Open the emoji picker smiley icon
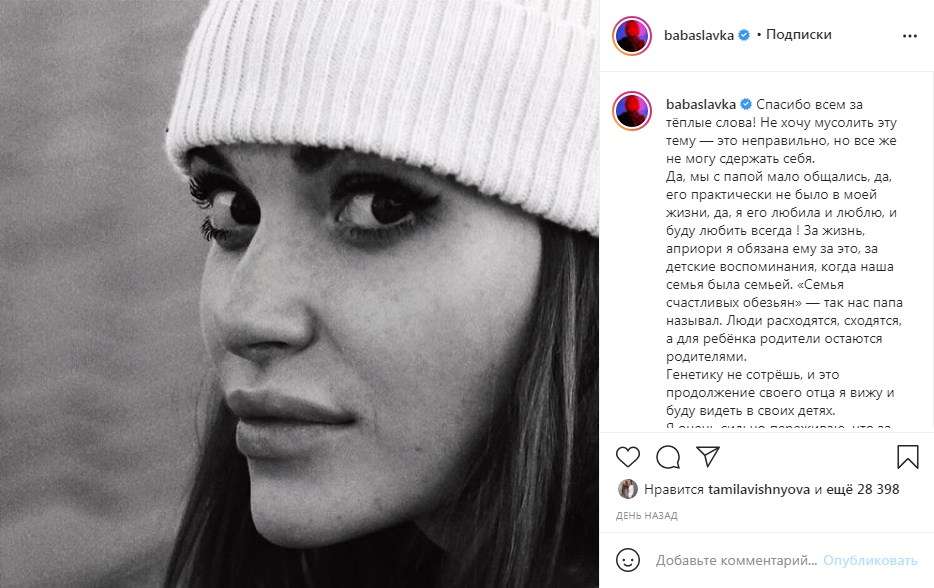Viewport: 934px width, 588px height. 628,560
